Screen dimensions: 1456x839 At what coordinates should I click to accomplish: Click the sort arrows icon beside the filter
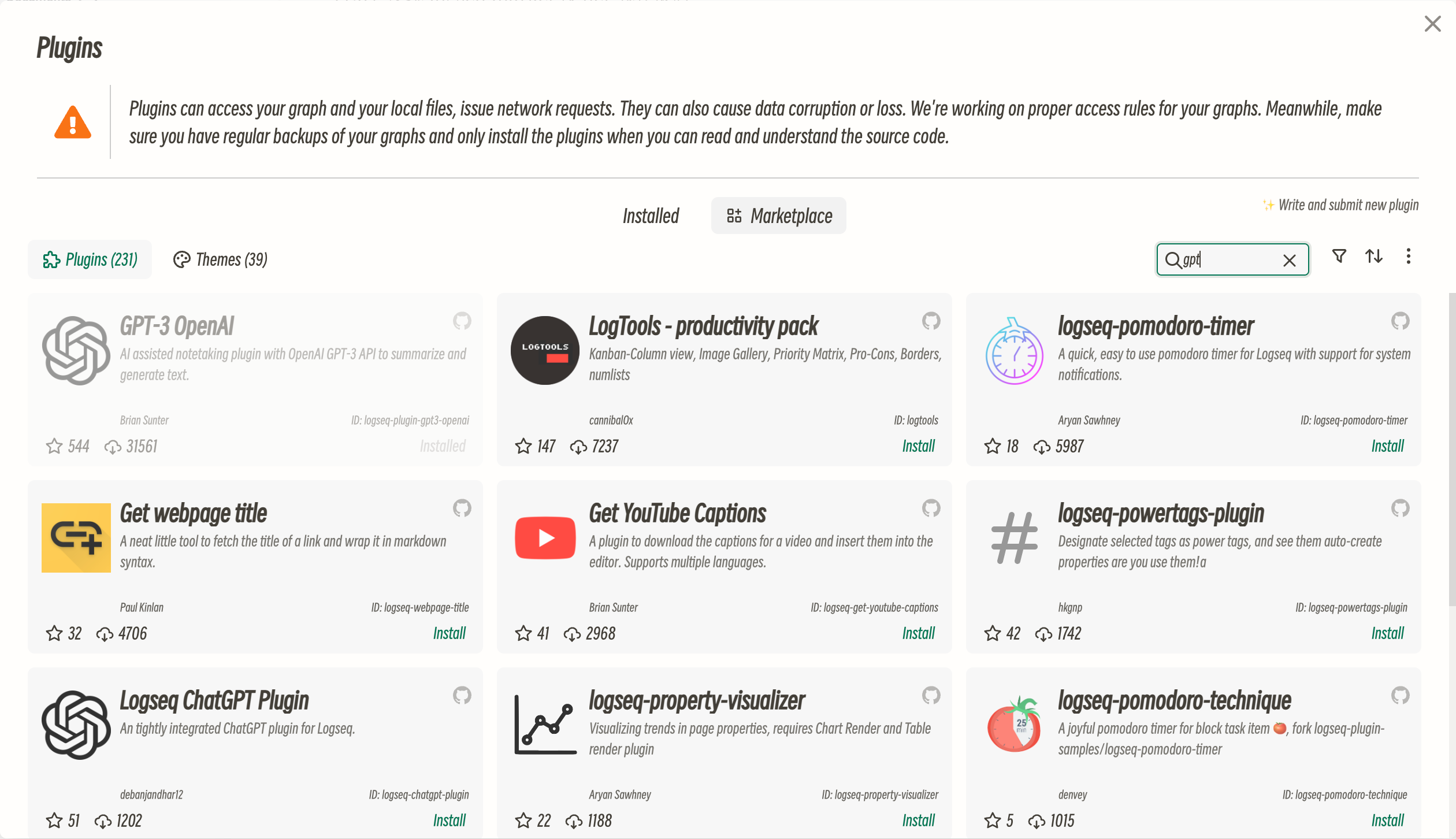point(1374,257)
